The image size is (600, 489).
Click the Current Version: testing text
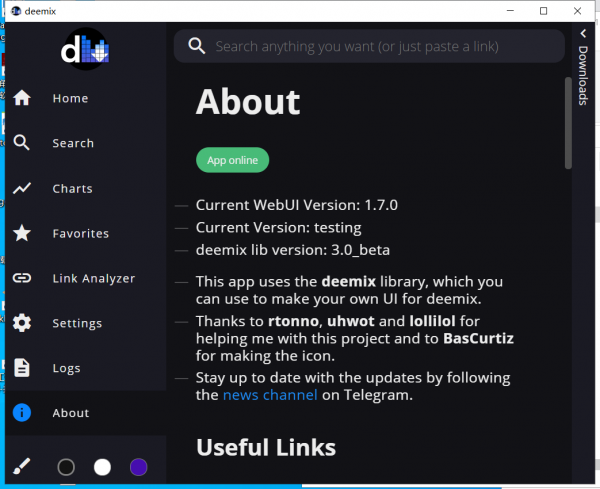coord(279,228)
